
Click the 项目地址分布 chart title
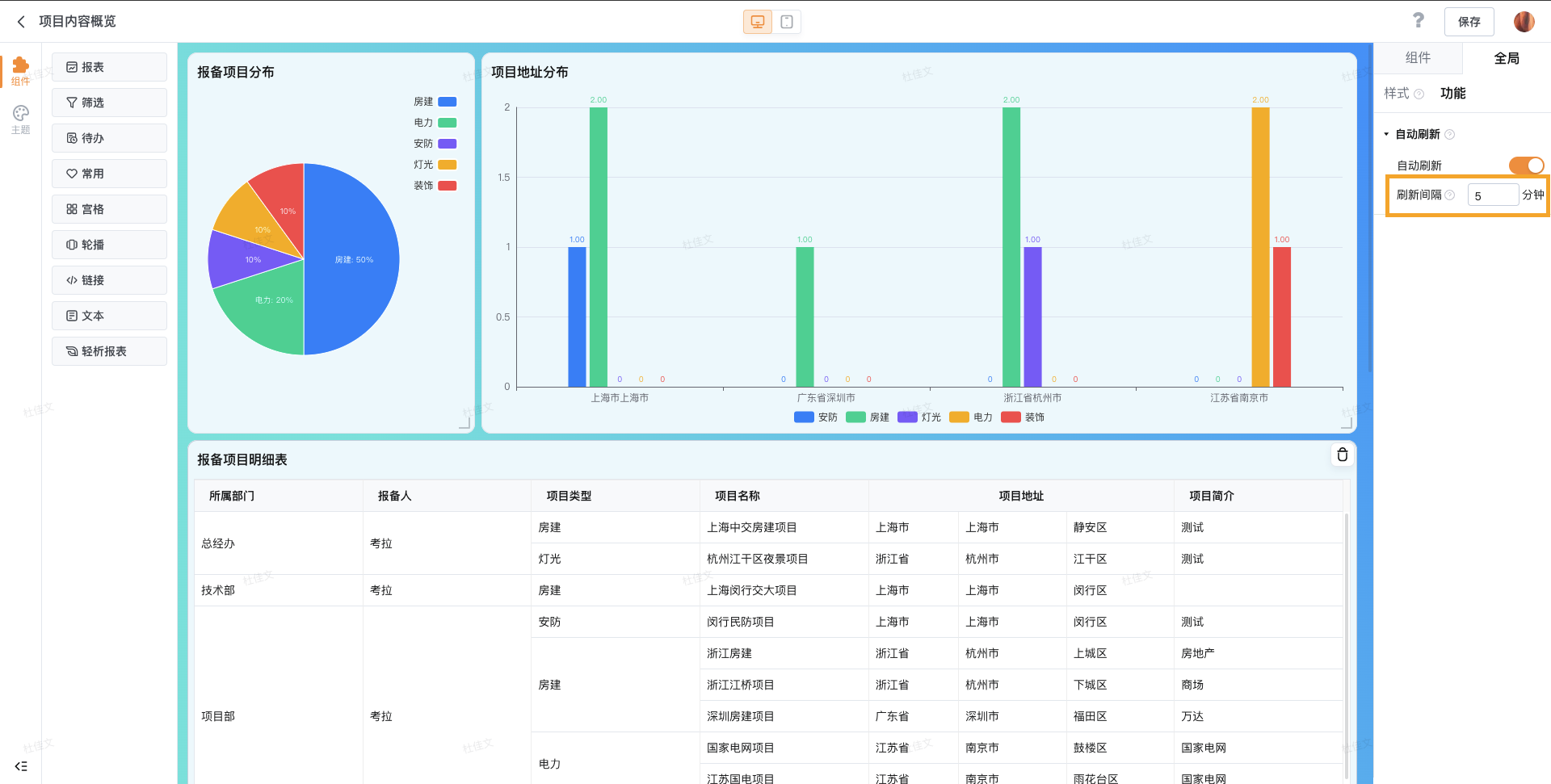530,73
